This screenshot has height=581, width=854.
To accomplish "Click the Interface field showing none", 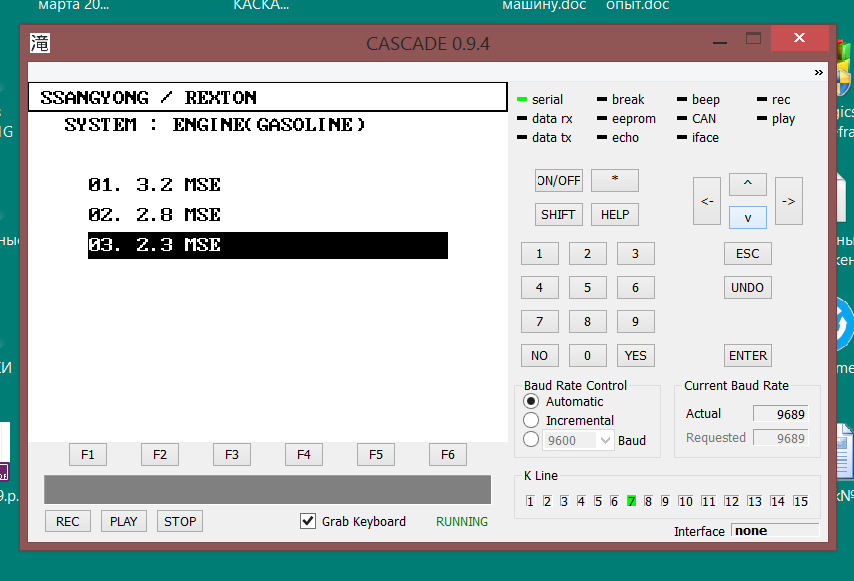I will (776, 531).
